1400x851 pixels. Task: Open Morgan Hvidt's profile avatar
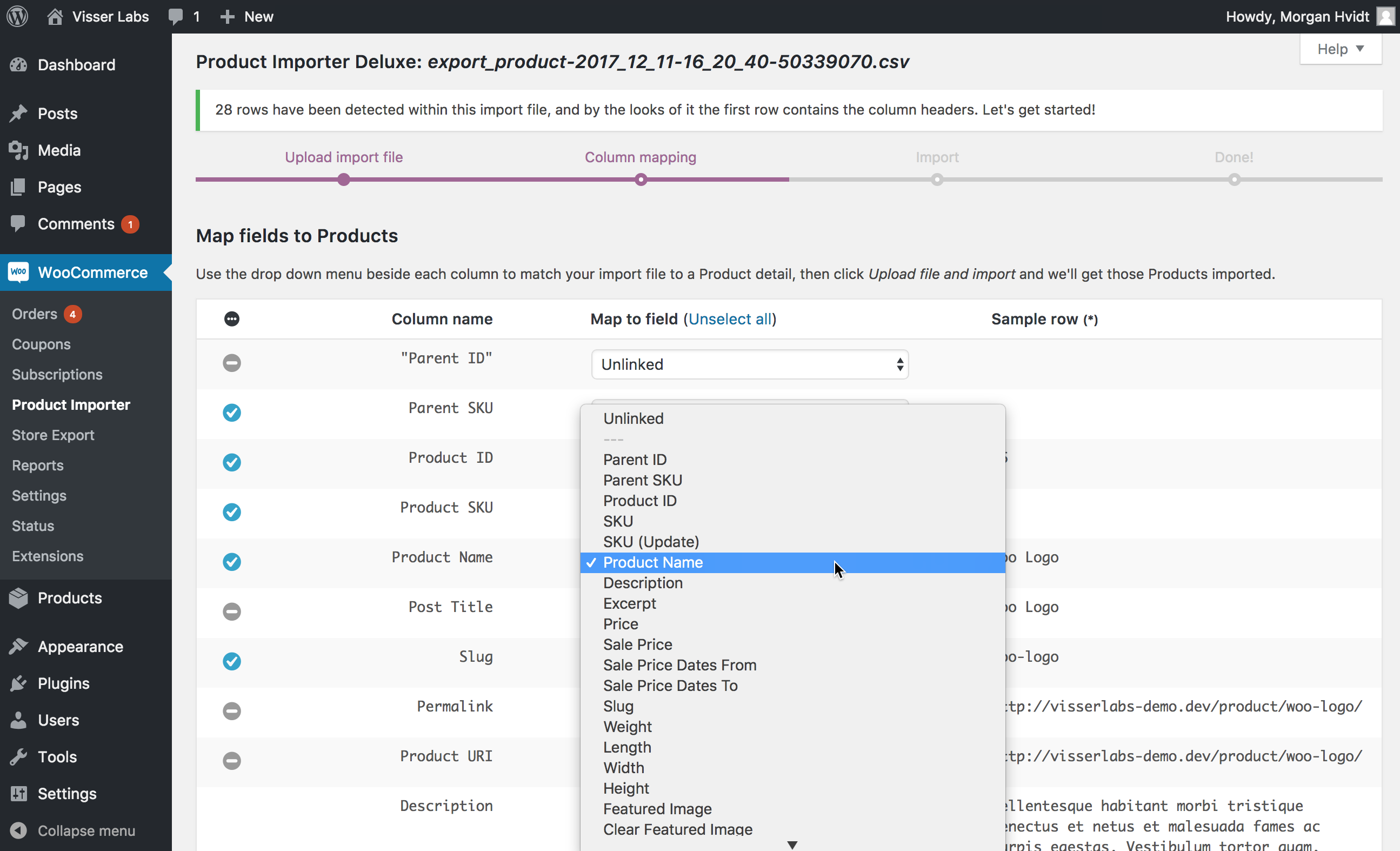pyautogui.click(x=1386, y=16)
